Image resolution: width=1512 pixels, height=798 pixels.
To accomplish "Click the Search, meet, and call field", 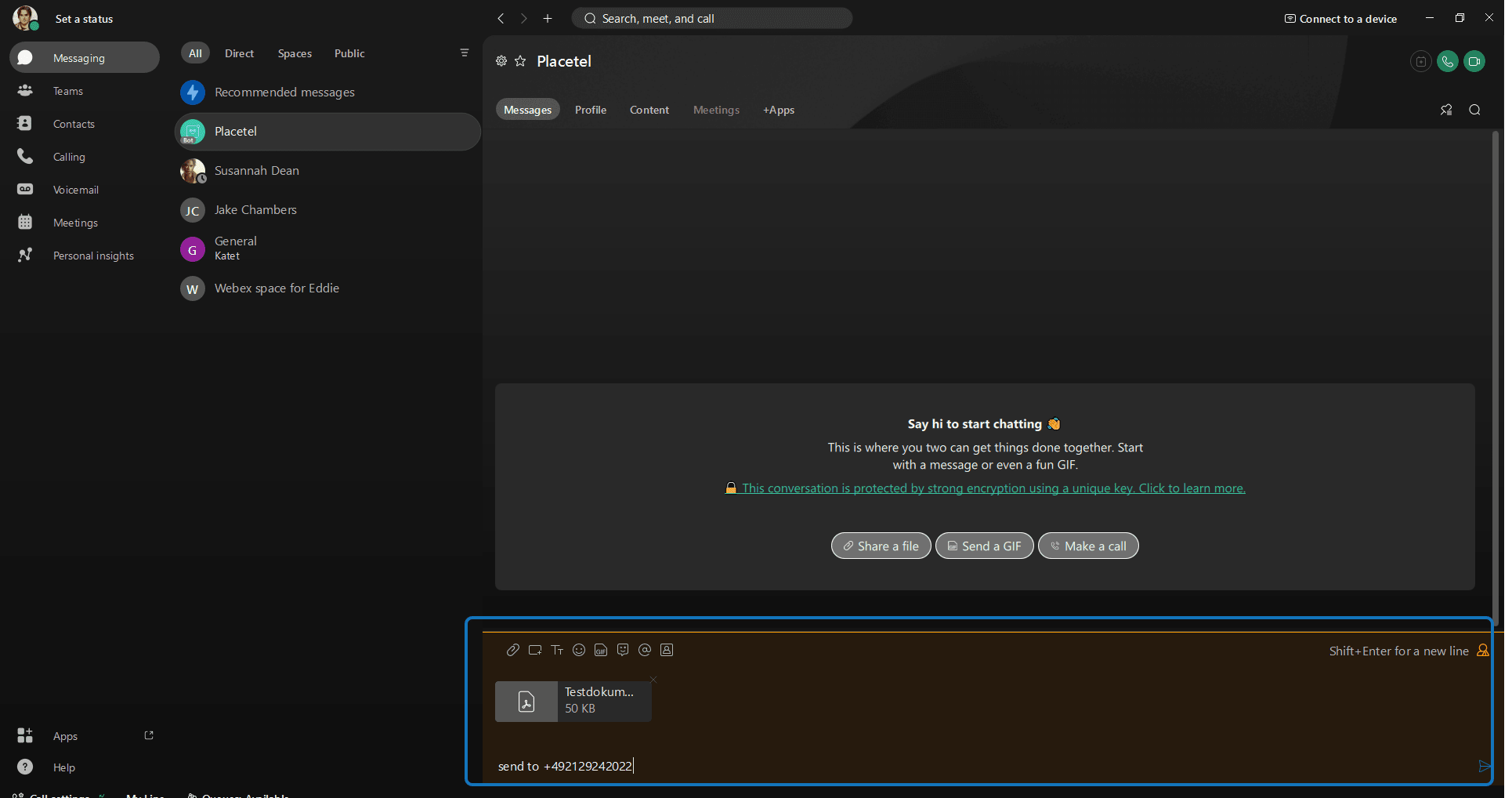I will (x=712, y=18).
